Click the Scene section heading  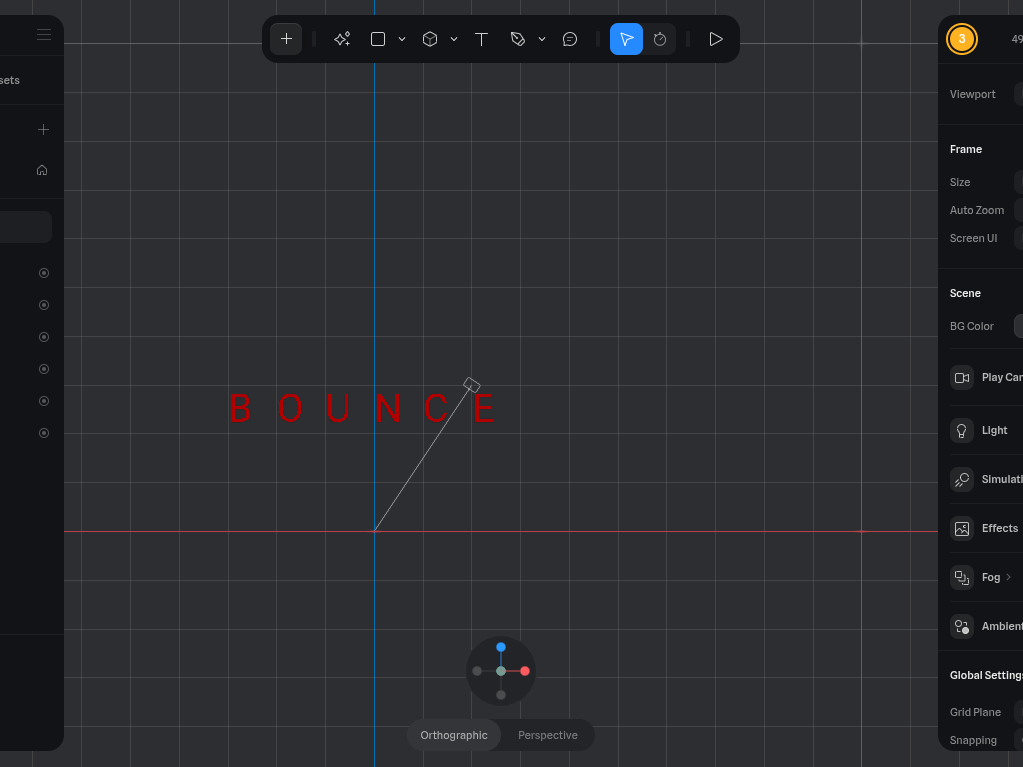coord(965,293)
